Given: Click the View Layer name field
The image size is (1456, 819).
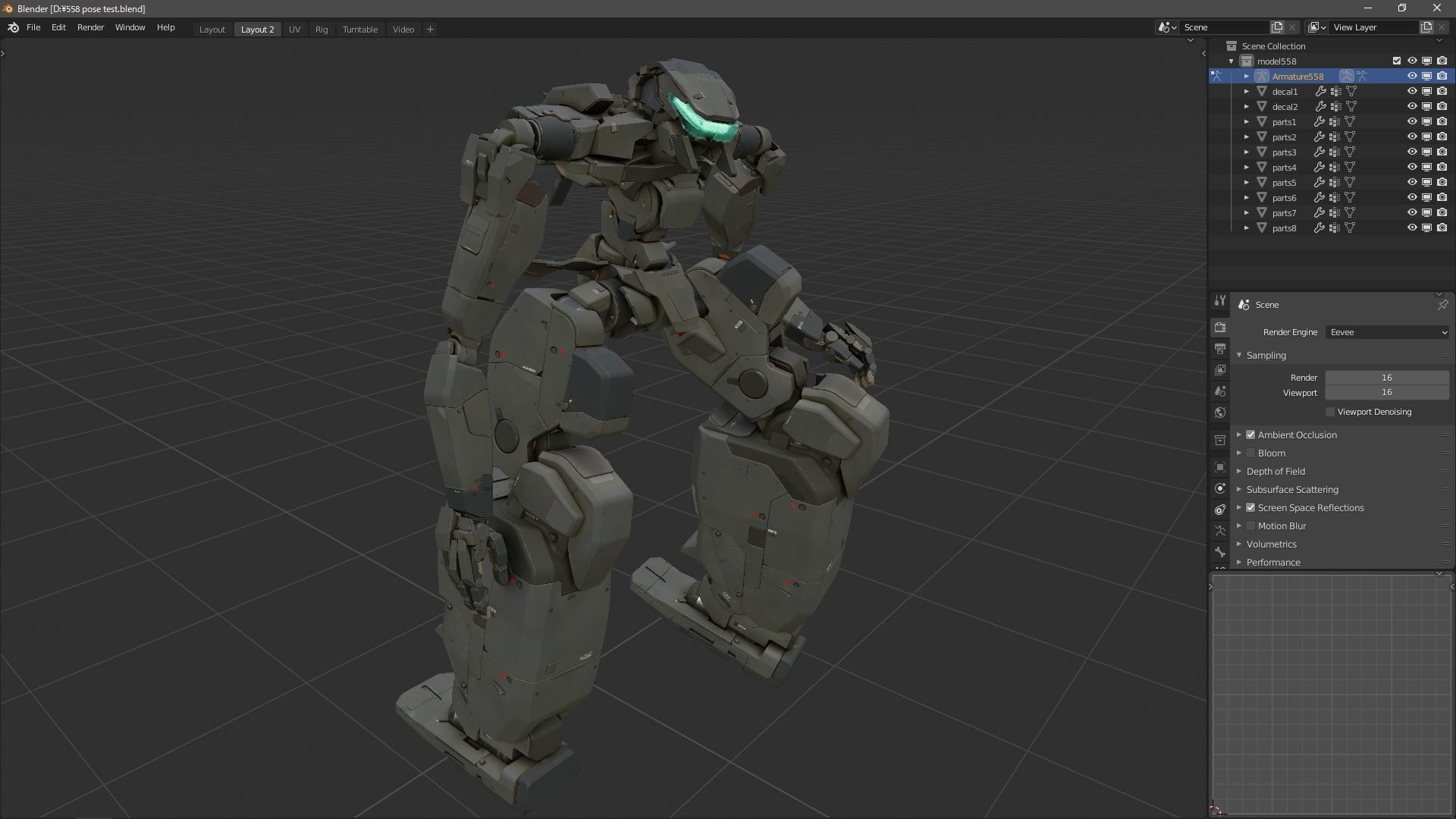Looking at the screenshot, I should (1374, 27).
